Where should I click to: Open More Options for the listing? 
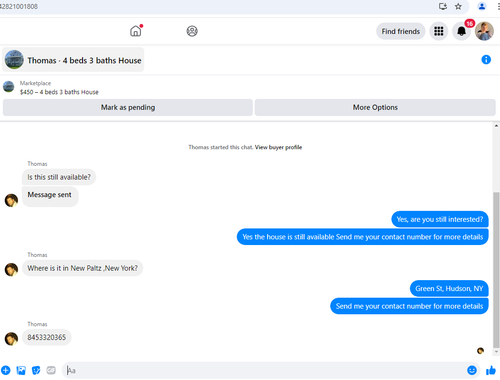point(375,107)
